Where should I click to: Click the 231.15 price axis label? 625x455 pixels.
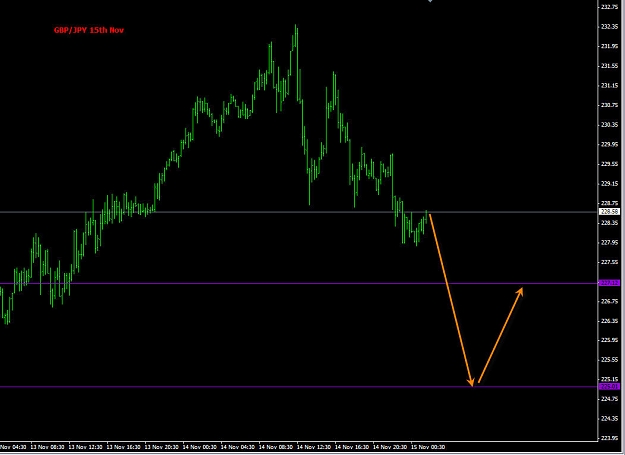click(609, 86)
